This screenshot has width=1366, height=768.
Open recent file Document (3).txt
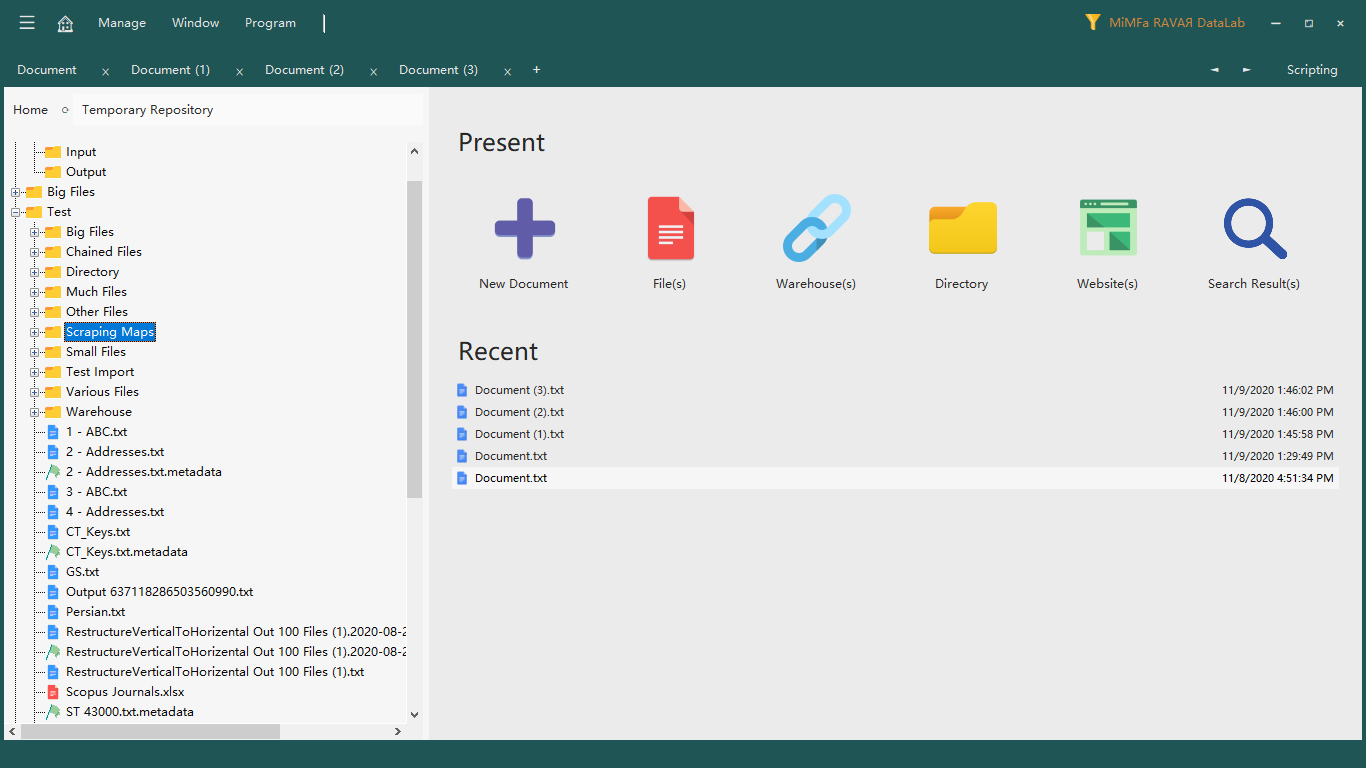coord(519,390)
